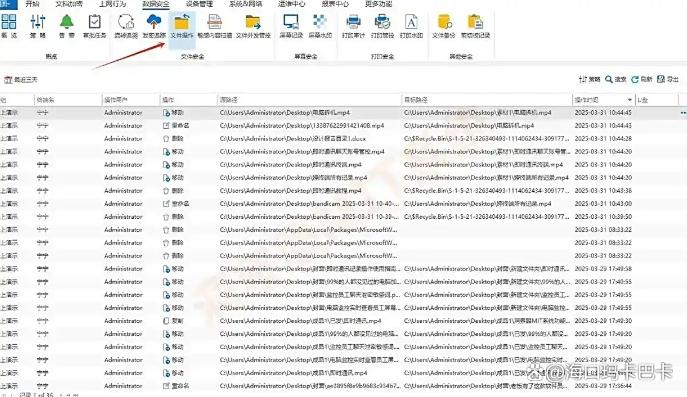The width and height of the screenshot is (687, 397).
Task: Open 文件外发管控 folder-arrow icon
Action: click(253, 21)
